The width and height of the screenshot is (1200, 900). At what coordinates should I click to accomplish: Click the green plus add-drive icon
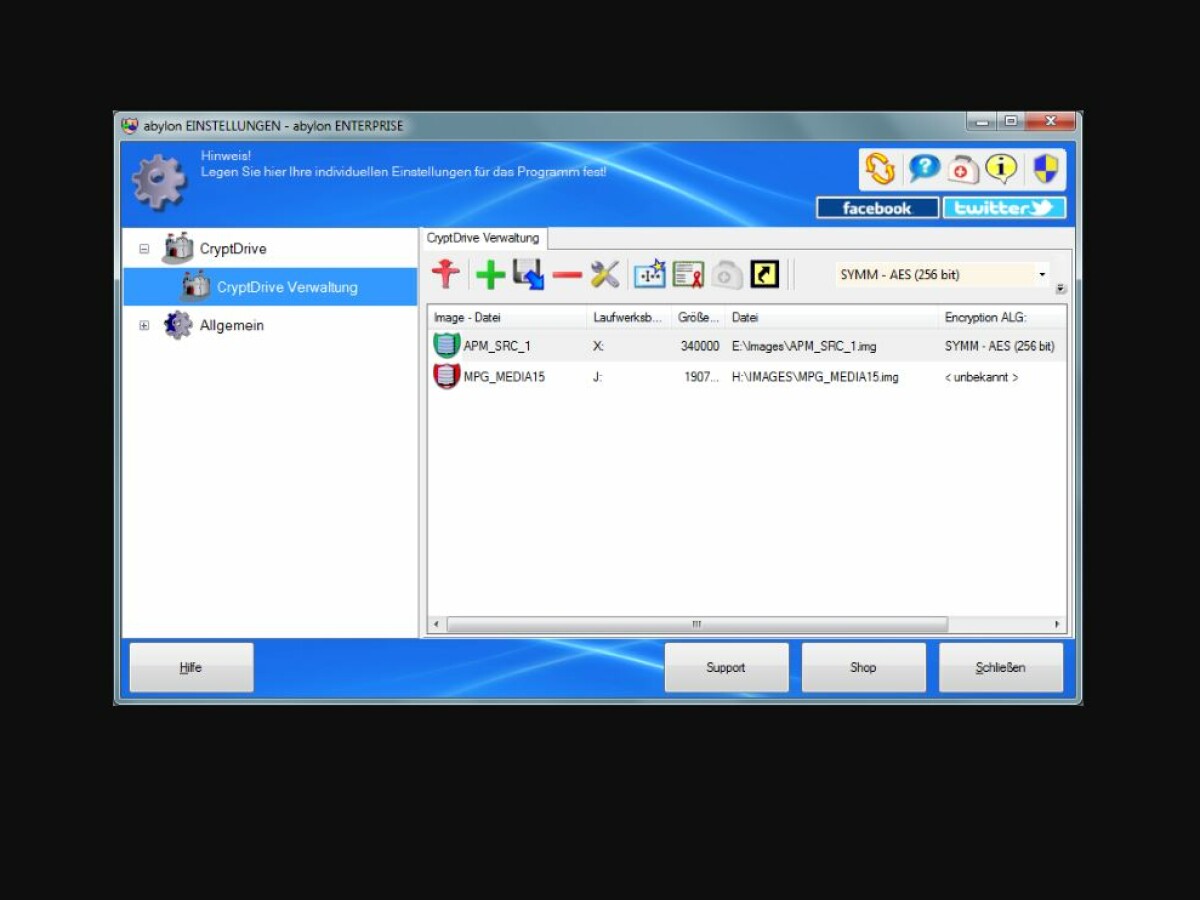490,274
